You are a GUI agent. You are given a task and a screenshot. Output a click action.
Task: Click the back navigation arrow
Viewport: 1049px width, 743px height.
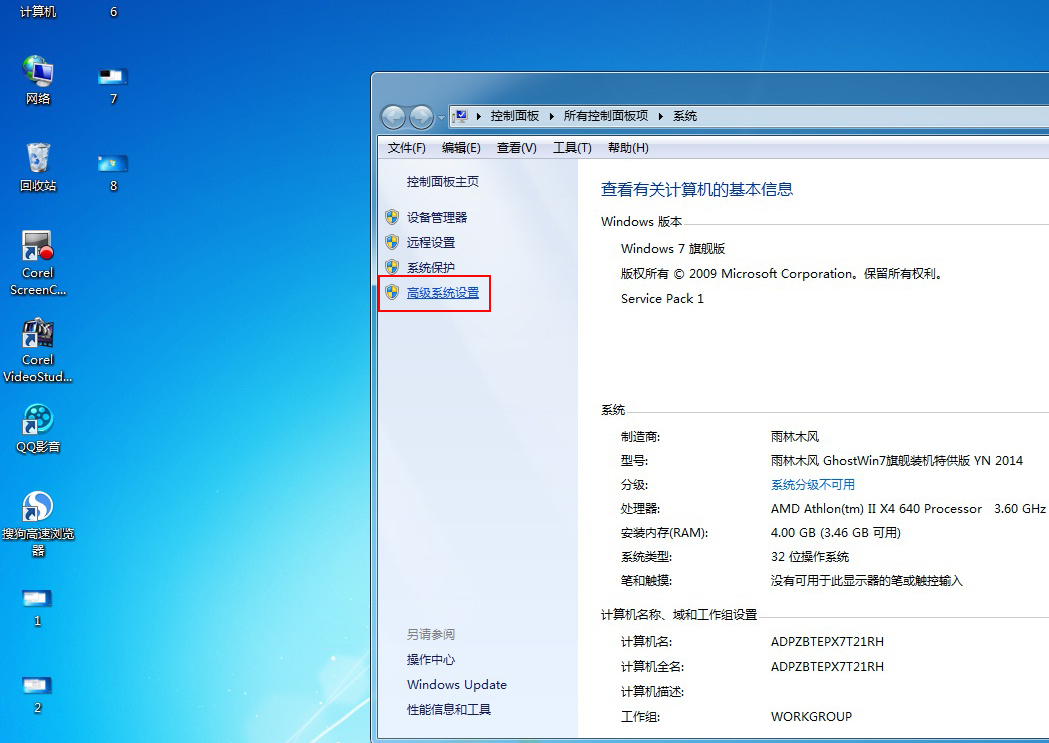(393, 116)
